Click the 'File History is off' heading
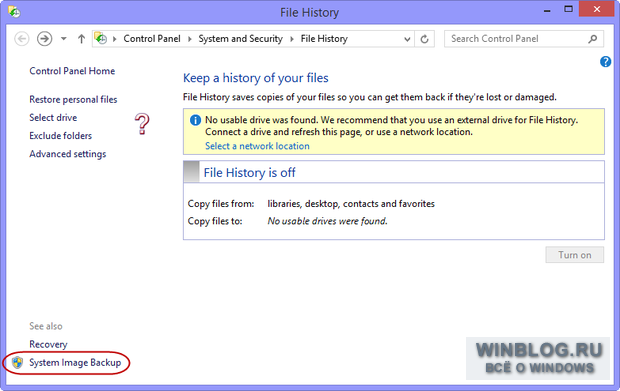620x391 pixels. click(250, 173)
